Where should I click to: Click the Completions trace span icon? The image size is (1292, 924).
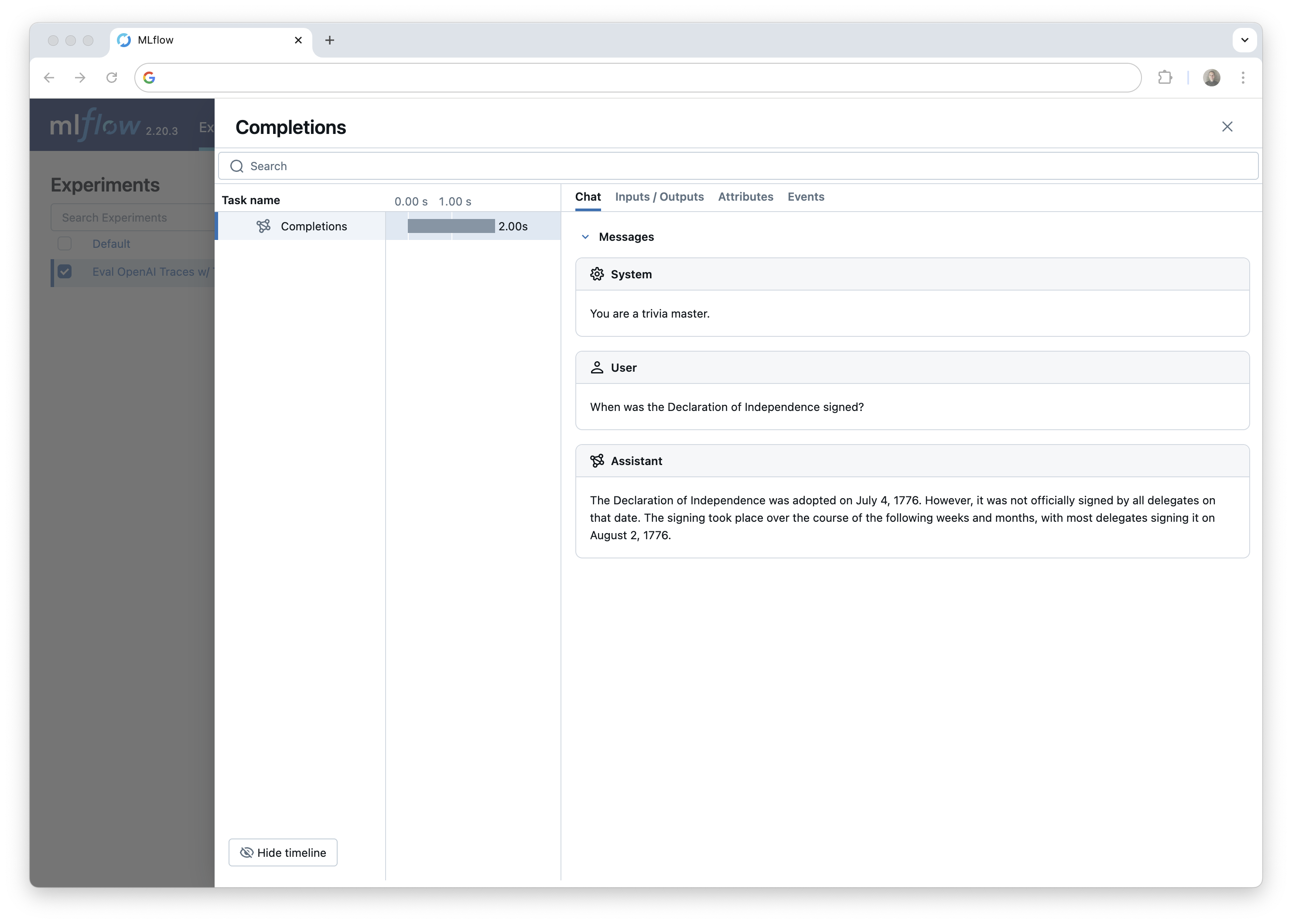[263, 226]
